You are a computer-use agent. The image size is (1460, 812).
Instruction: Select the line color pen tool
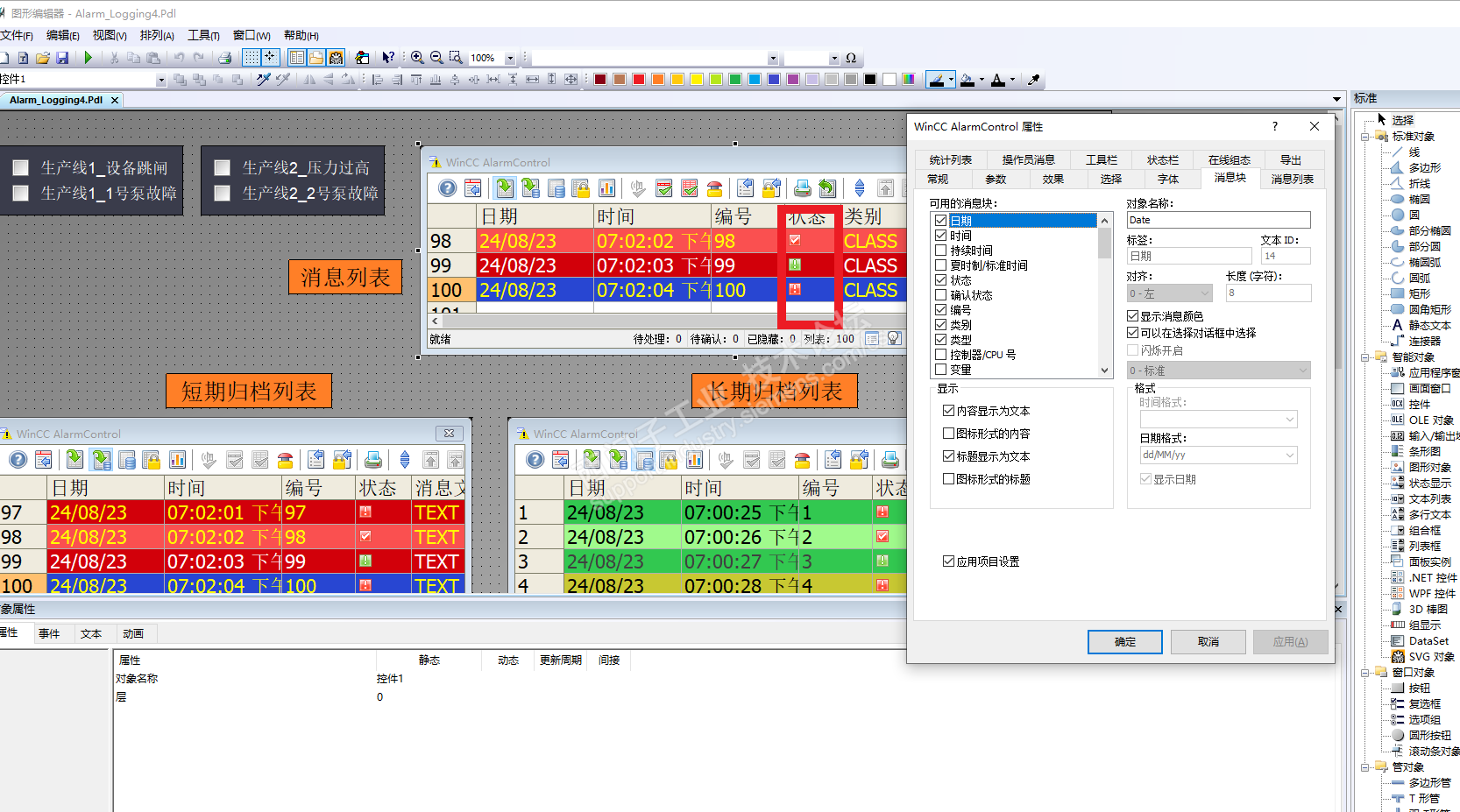click(x=937, y=80)
